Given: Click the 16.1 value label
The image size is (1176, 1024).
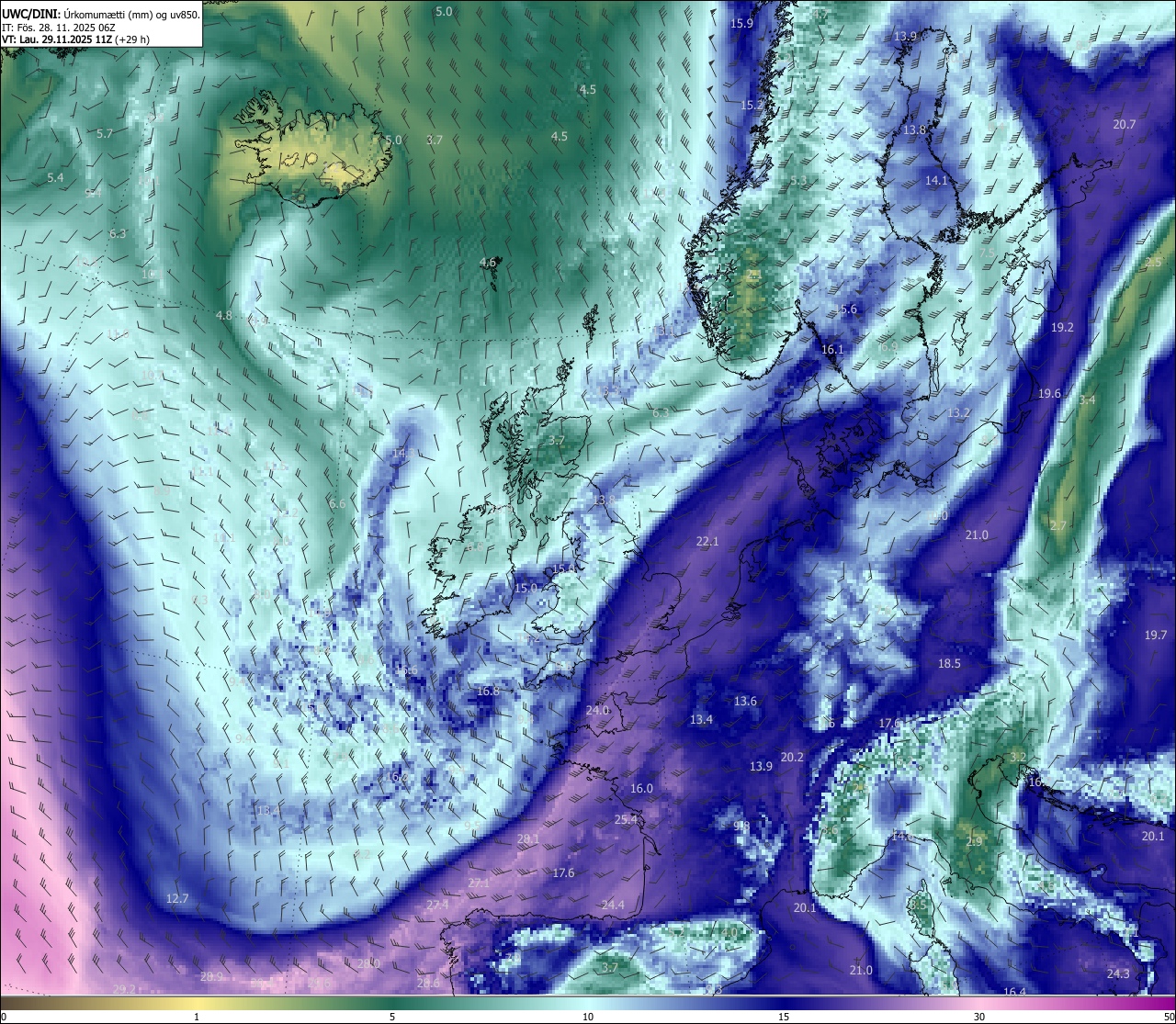Looking at the screenshot, I should click(x=832, y=349).
